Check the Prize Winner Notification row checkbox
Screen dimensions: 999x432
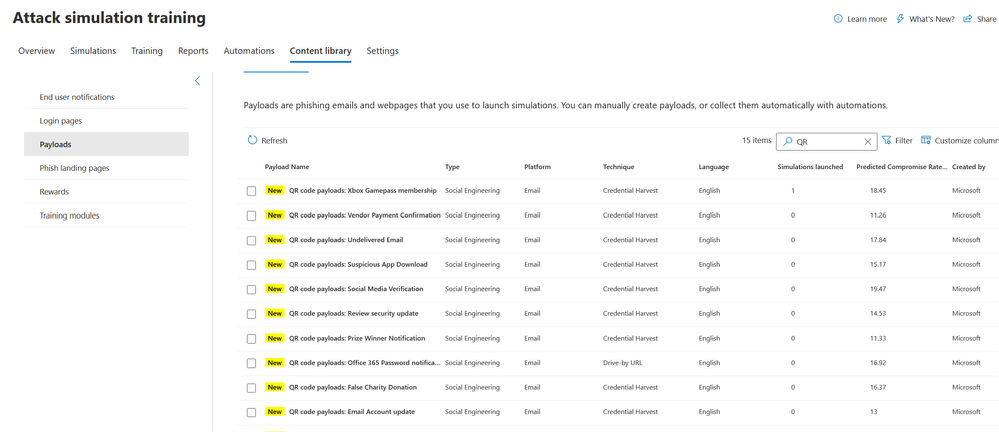click(x=252, y=338)
